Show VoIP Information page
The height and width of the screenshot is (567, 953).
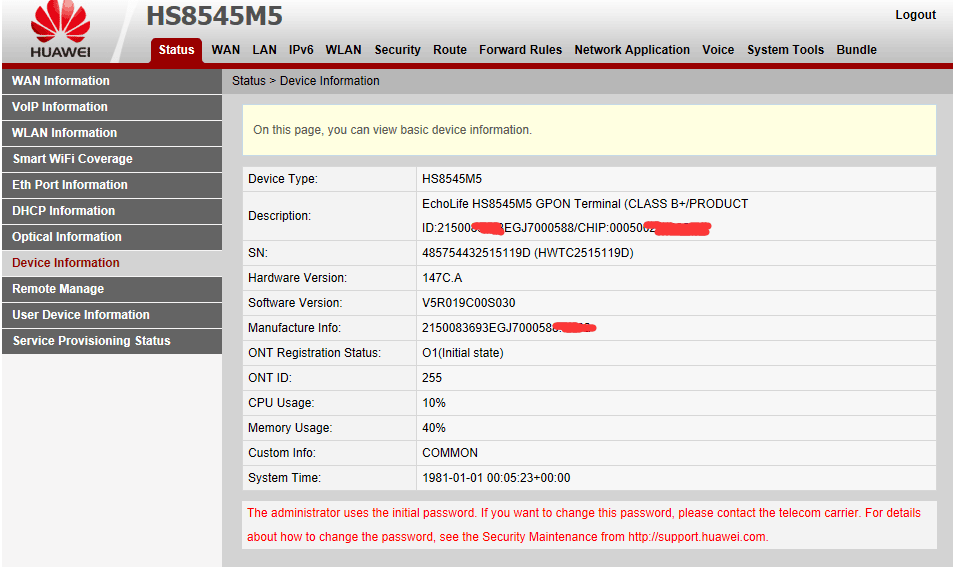tap(60, 107)
